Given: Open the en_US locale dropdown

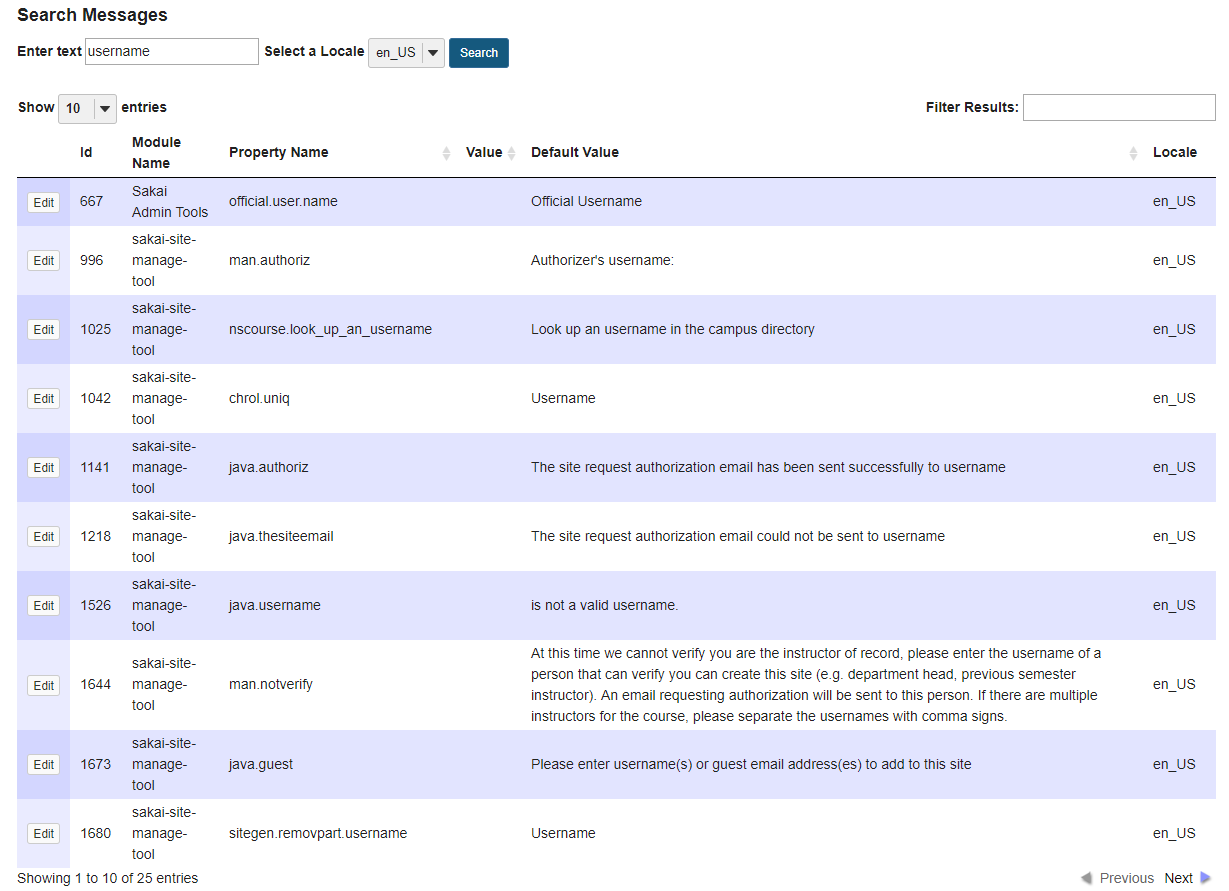Looking at the screenshot, I should pyautogui.click(x=407, y=53).
